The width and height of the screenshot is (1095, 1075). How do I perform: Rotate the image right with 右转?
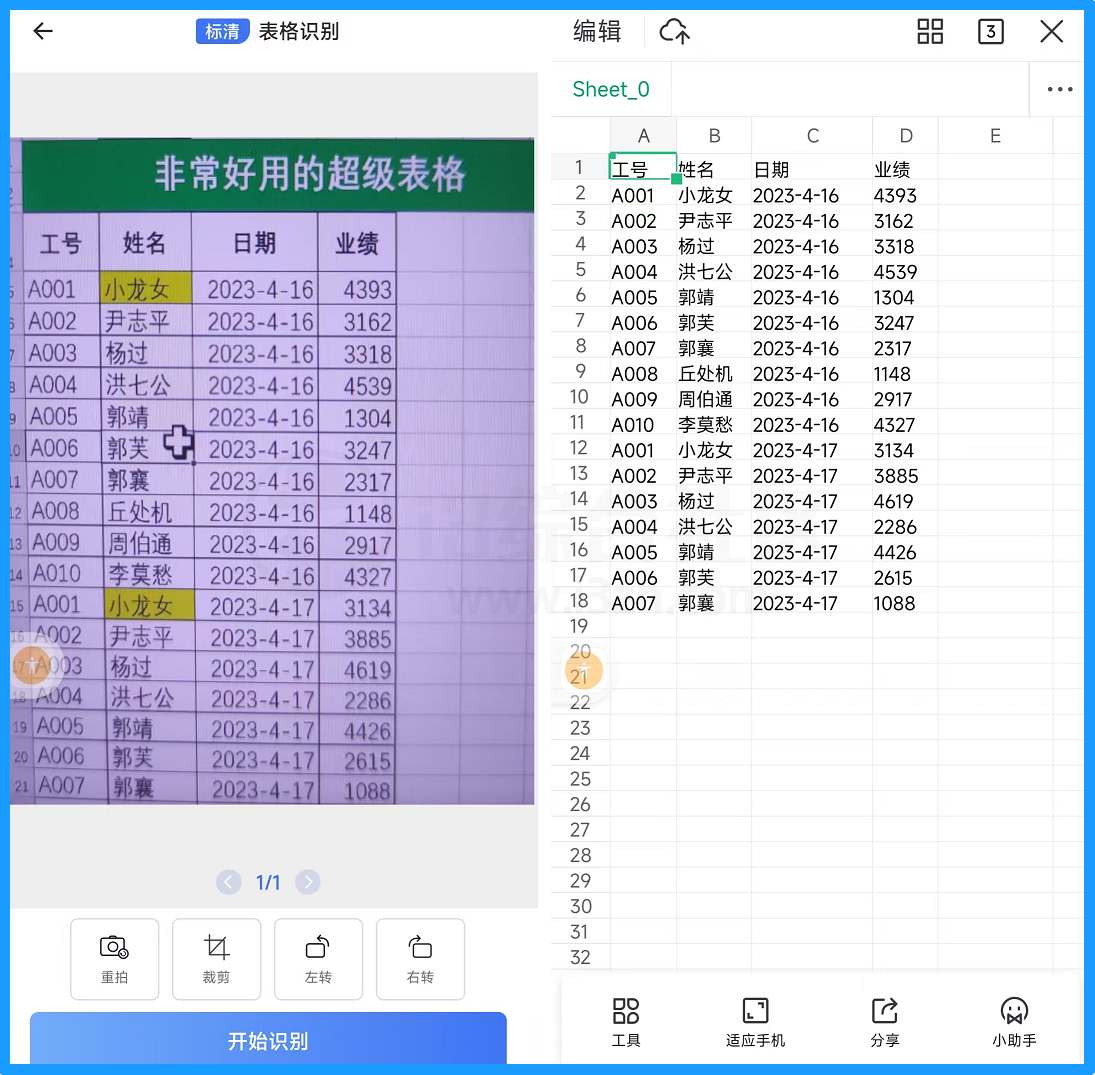(420, 958)
